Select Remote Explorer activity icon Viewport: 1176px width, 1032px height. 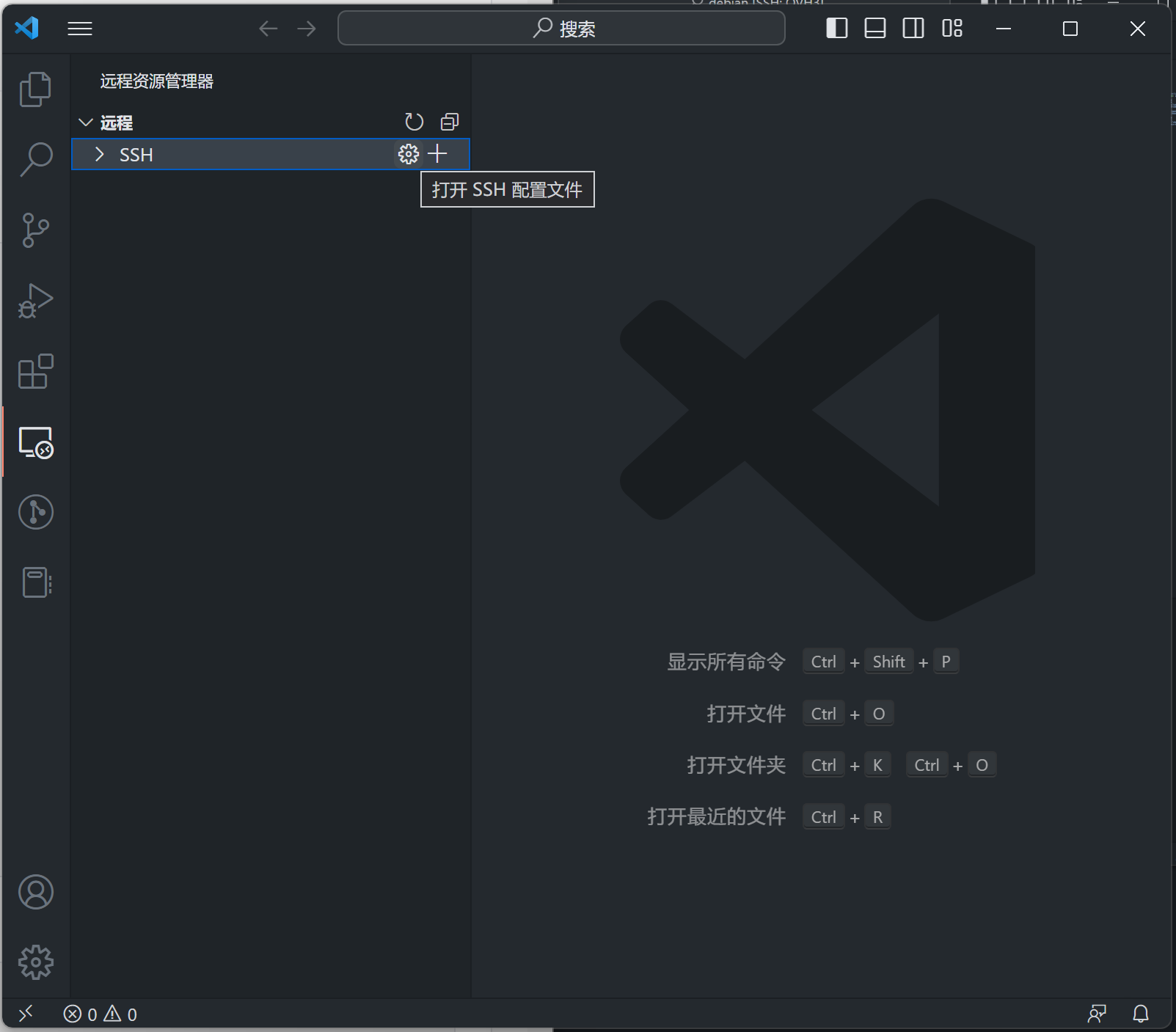[x=35, y=442]
